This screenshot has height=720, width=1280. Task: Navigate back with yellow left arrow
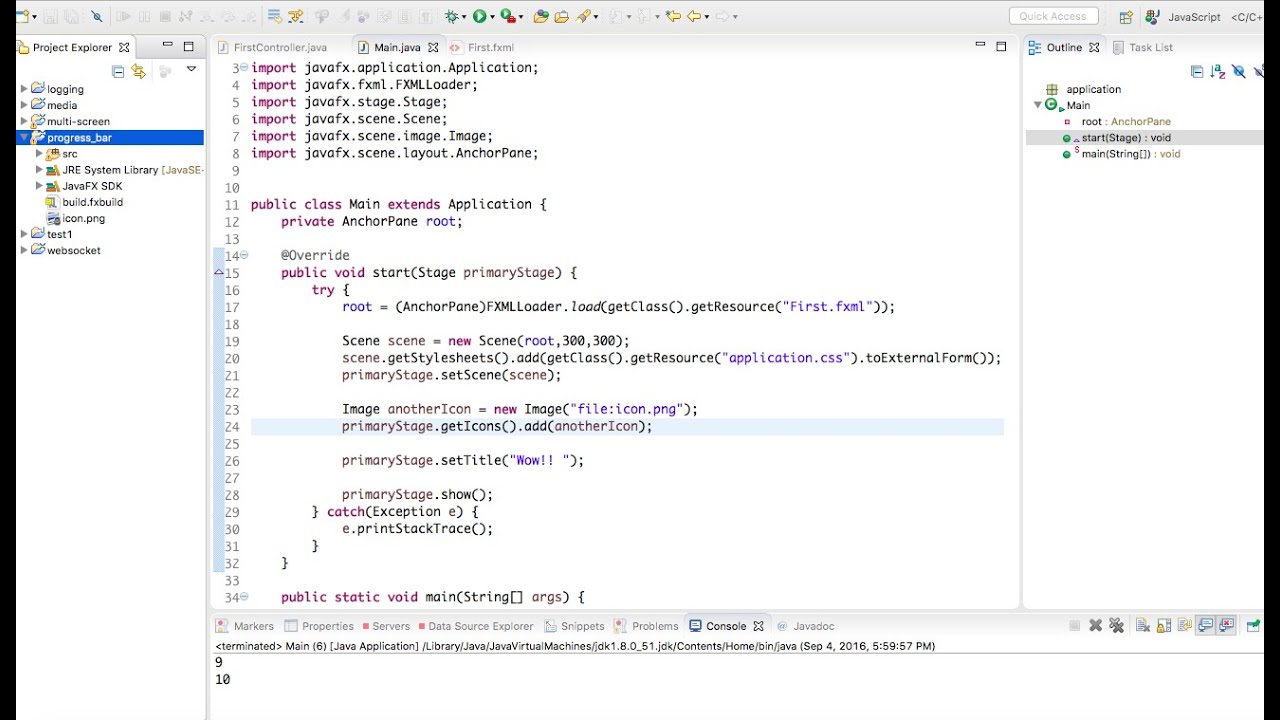coord(694,16)
